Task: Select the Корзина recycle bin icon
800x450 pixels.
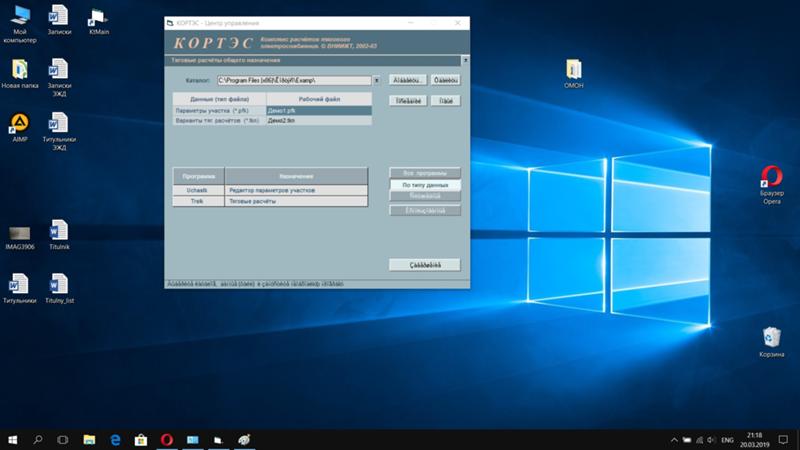Action: (x=771, y=342)
